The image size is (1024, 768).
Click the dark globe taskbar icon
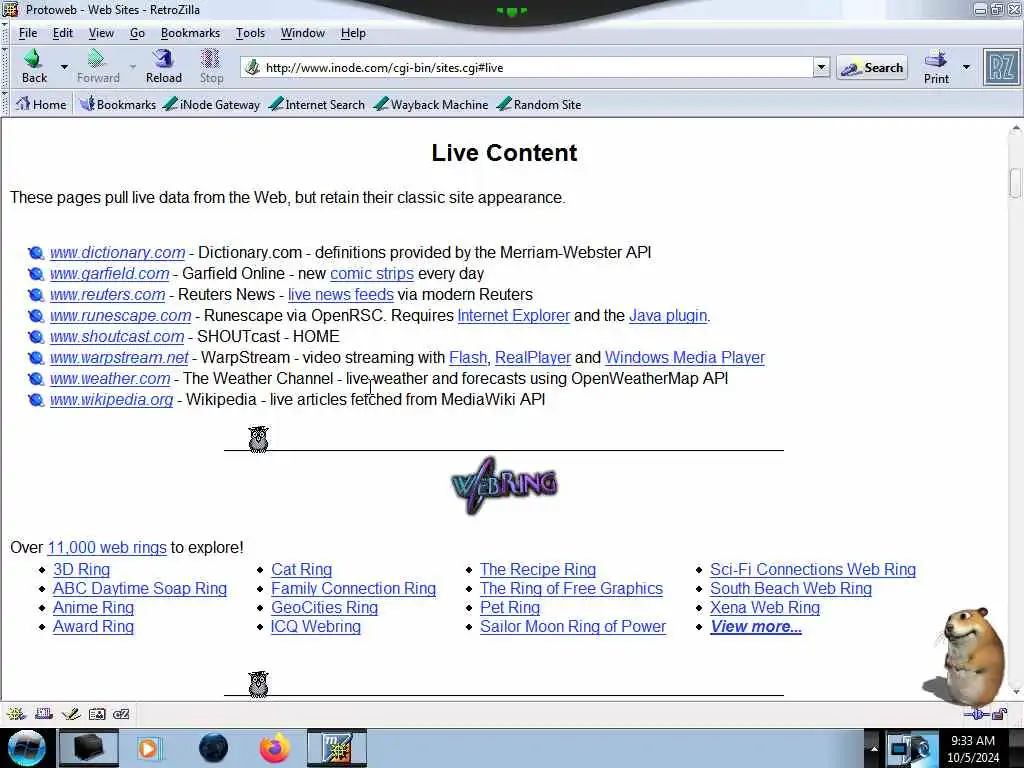pyautogui.click(x=214, y=748)
